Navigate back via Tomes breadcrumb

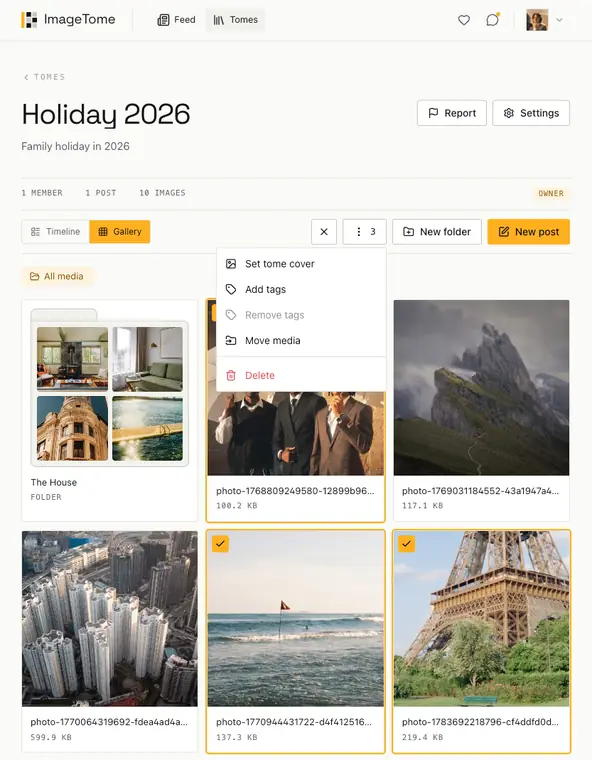pyautogui.click(x=44, y=77)
